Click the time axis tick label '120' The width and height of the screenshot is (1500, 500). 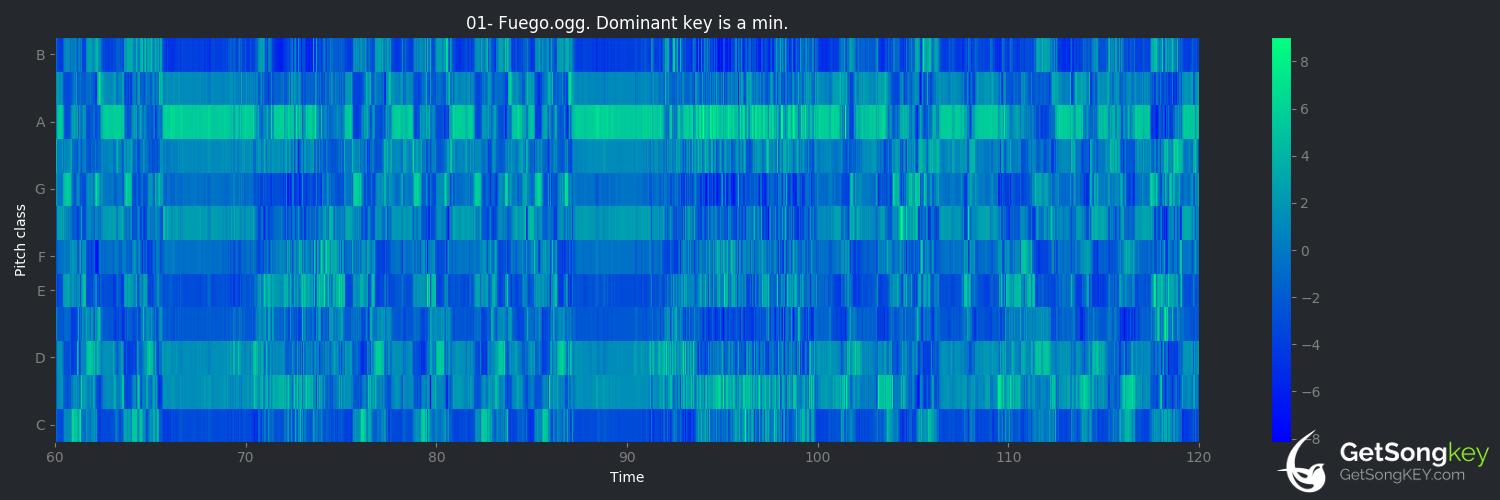(1199, 457)
